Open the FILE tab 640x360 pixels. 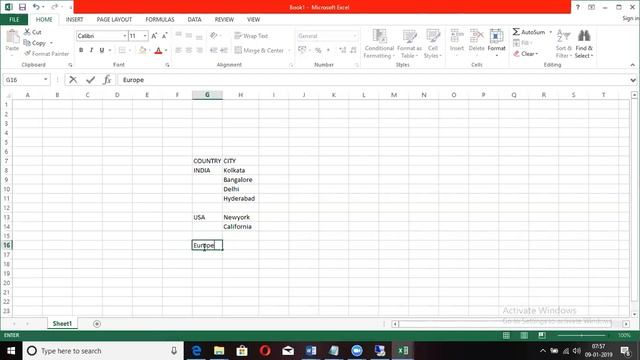pyautogui.click(x=14, y=20)
